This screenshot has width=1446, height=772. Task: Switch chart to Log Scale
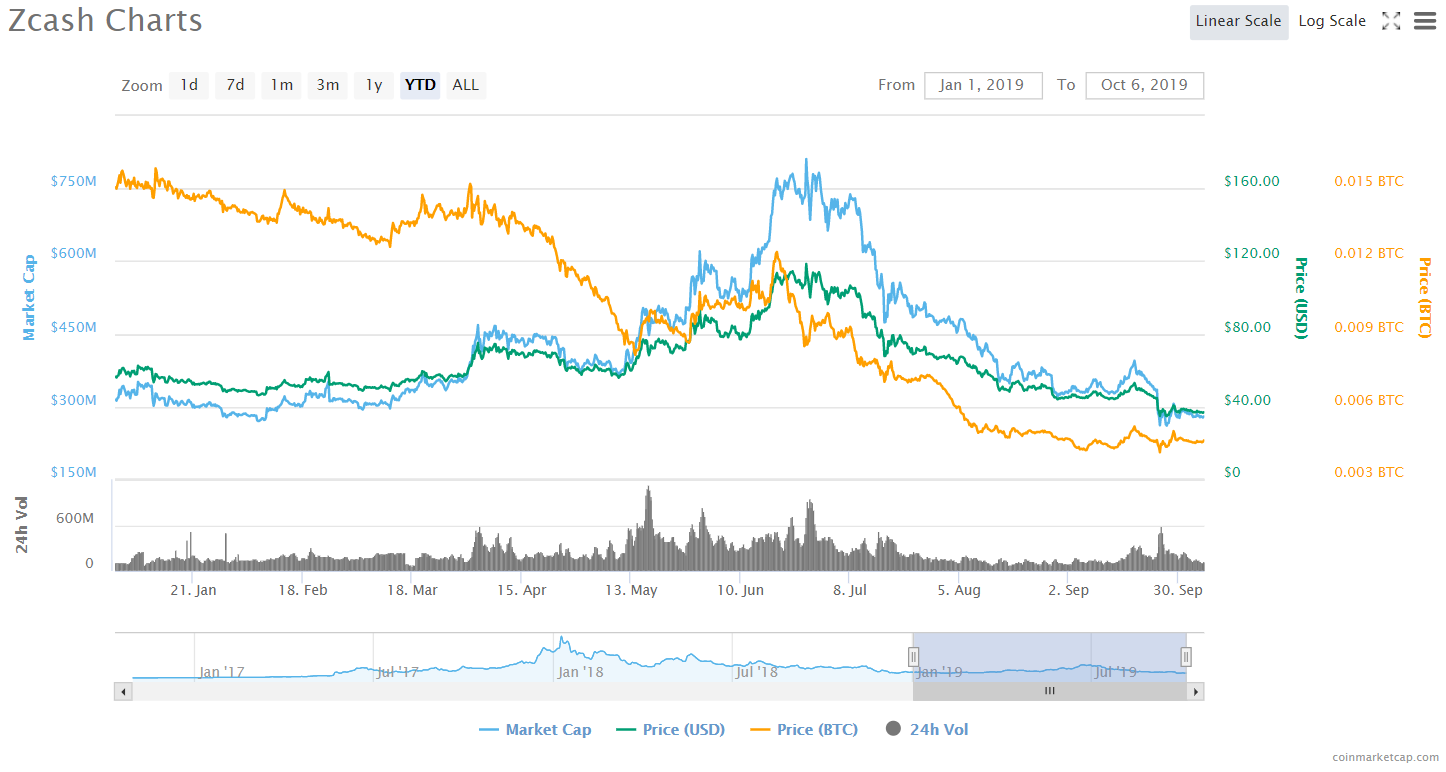click(1332, 21)
